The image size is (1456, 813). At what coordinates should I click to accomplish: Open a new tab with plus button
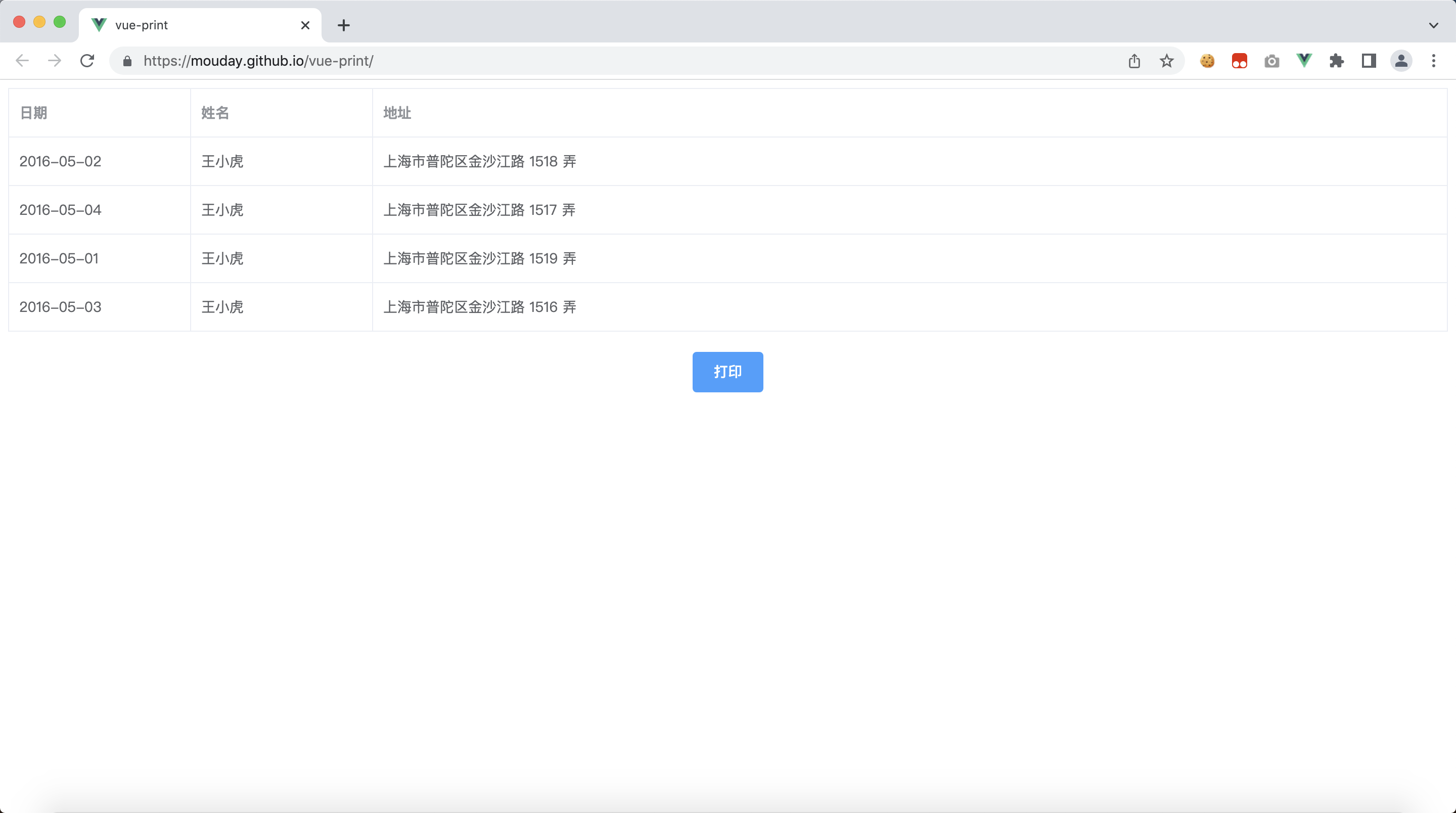tap(344, 25)
